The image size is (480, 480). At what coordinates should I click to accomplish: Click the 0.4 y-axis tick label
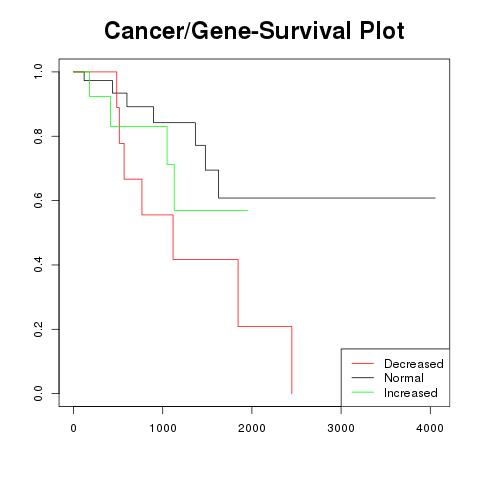pos(38,265)
